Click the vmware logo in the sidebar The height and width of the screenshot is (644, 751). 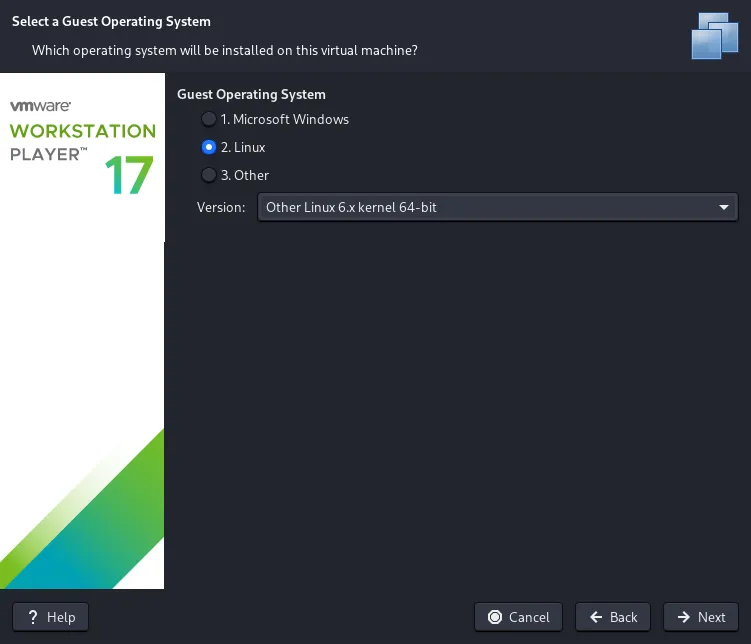[39, 105]
